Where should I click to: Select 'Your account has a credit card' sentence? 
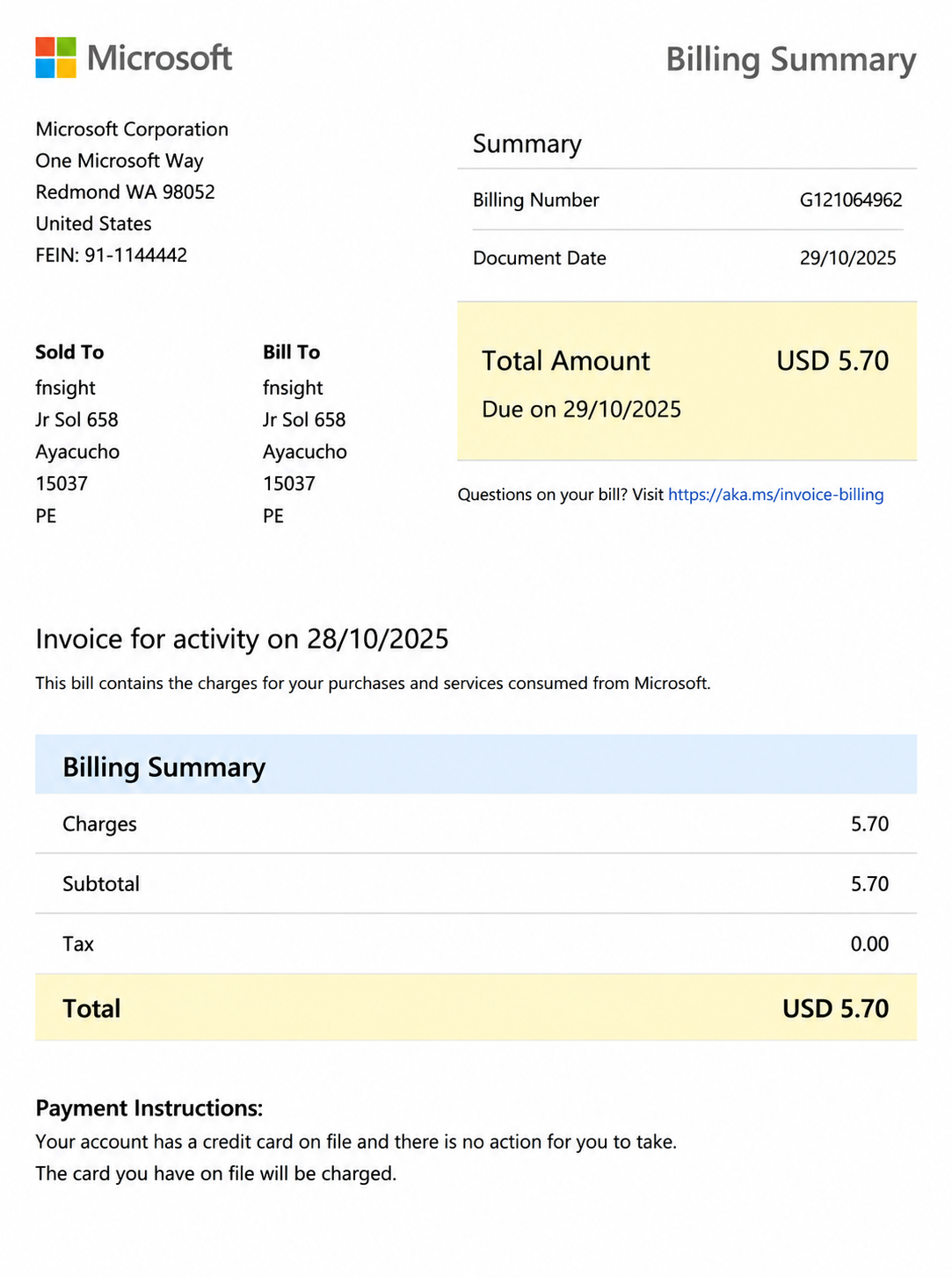[x=356, y=1143]
